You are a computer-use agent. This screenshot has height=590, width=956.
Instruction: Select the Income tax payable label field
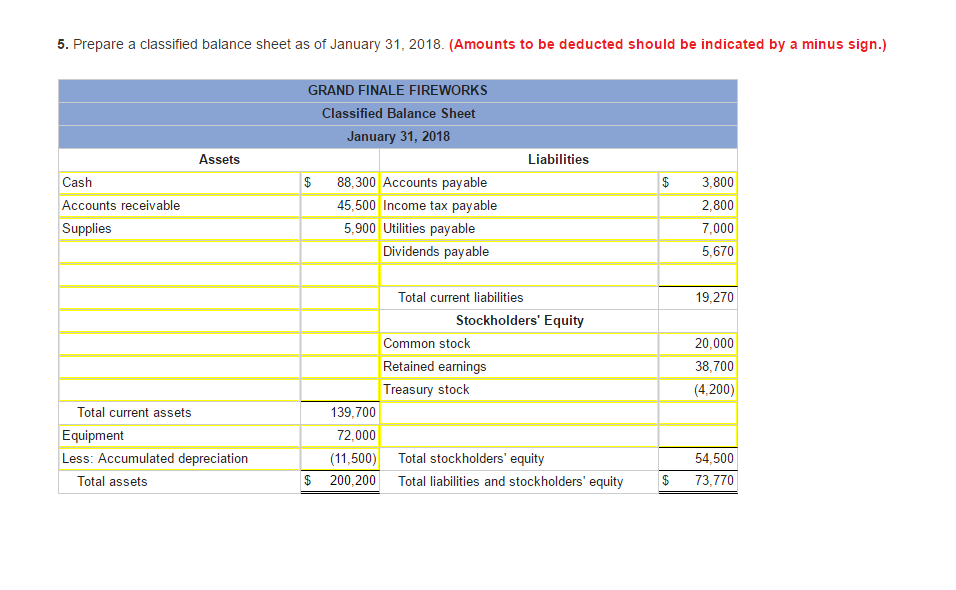[519, 206]
